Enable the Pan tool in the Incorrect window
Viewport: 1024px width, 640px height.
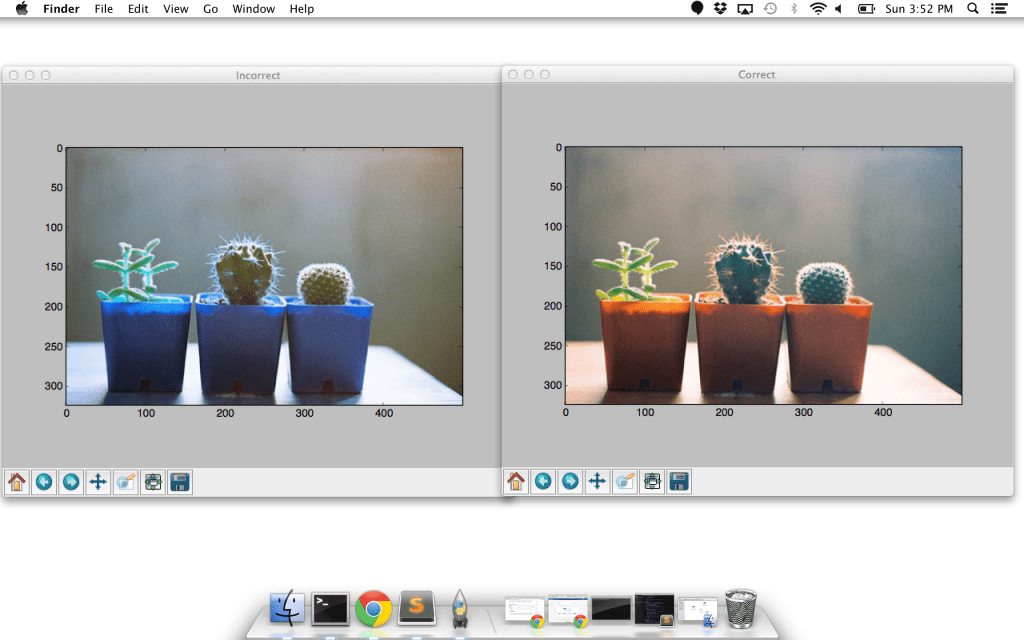tap(98, 482)
